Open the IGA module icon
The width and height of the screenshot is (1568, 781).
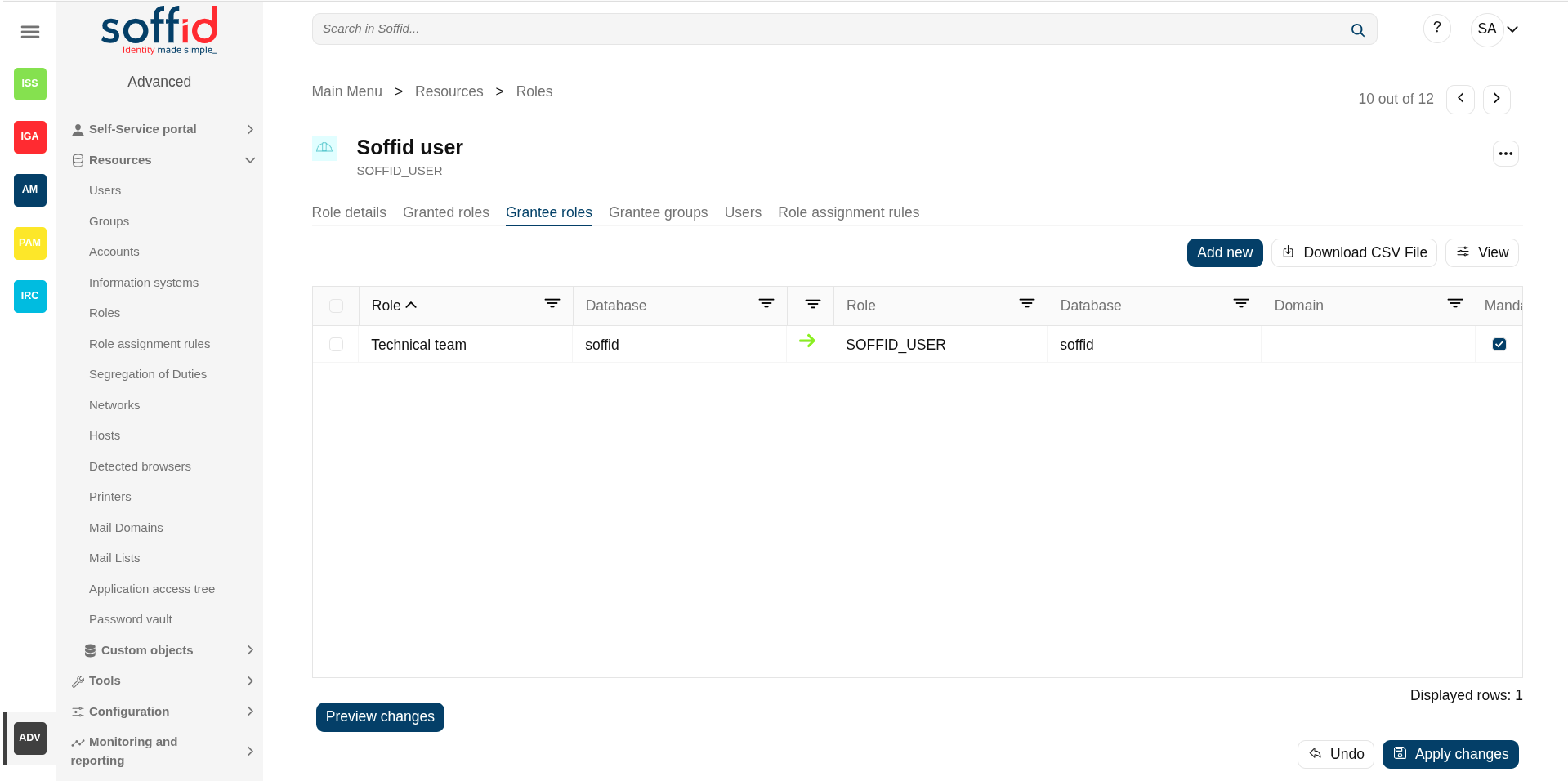pos(30,136)
